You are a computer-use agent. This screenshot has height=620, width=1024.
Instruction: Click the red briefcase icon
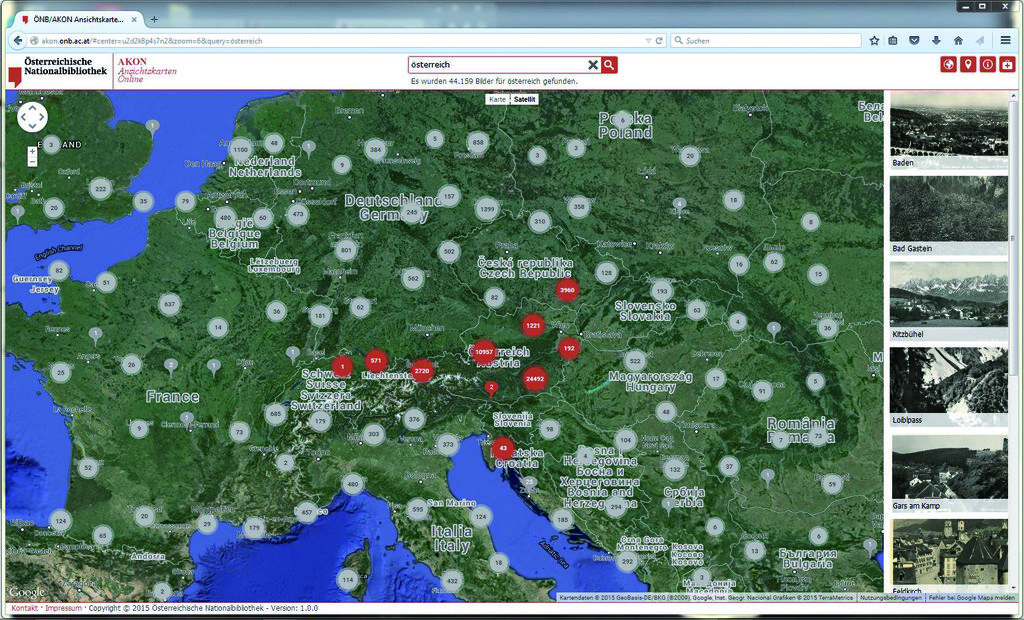tap(1007, 64)
